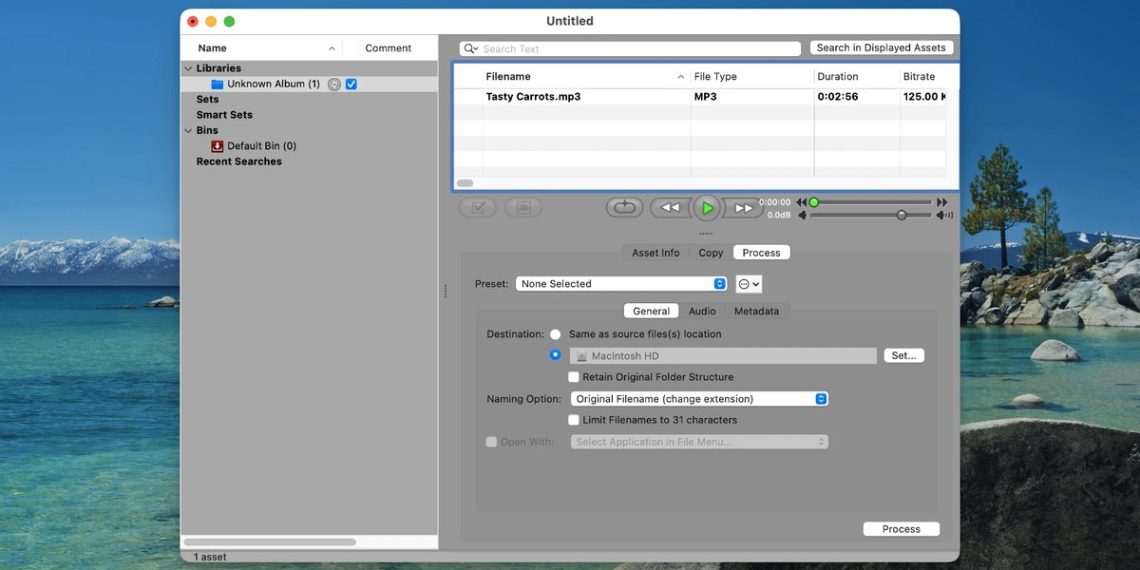
Task: Click the Default Bin red download icon
Action: point(217,146)
